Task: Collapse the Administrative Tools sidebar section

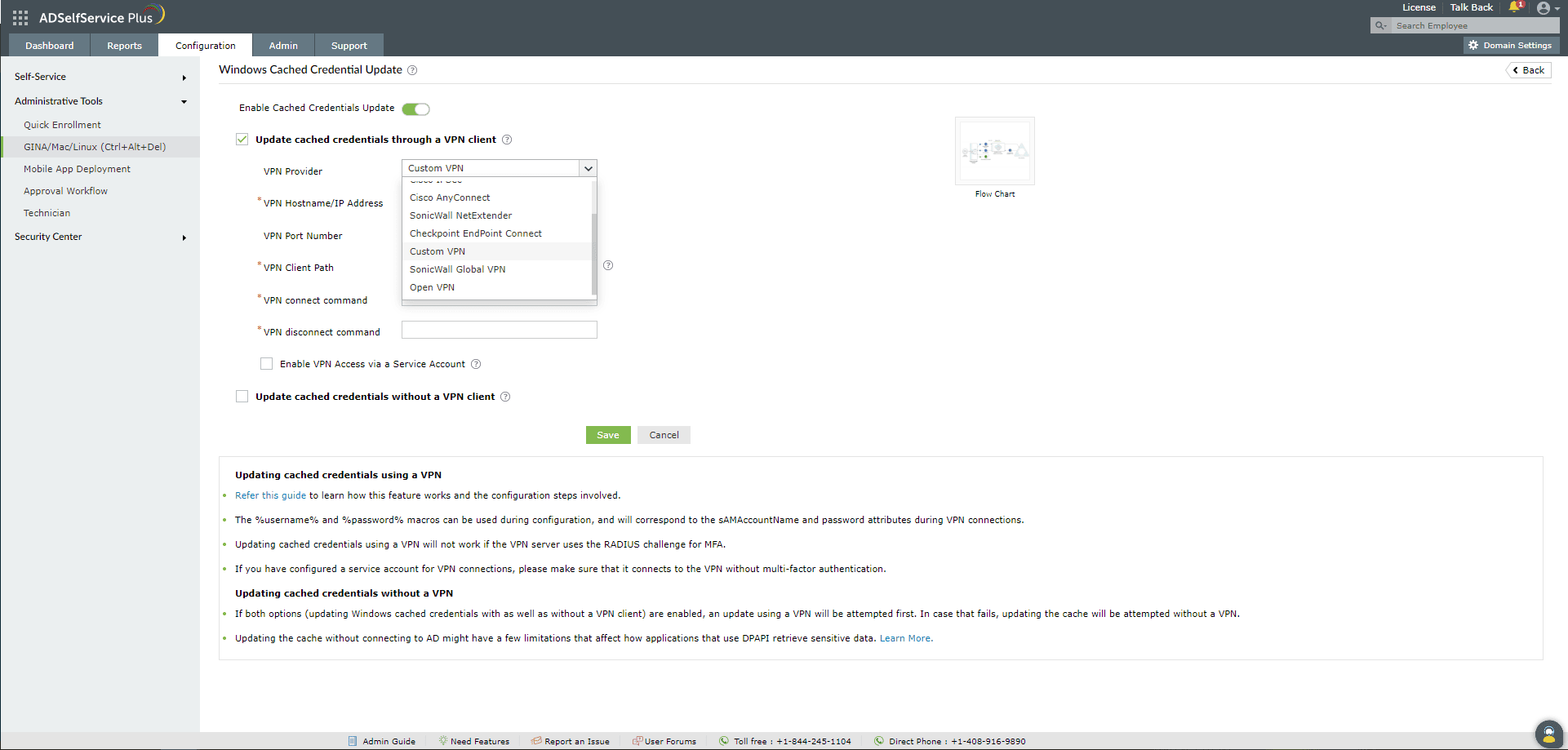Action: coord(100,101)
